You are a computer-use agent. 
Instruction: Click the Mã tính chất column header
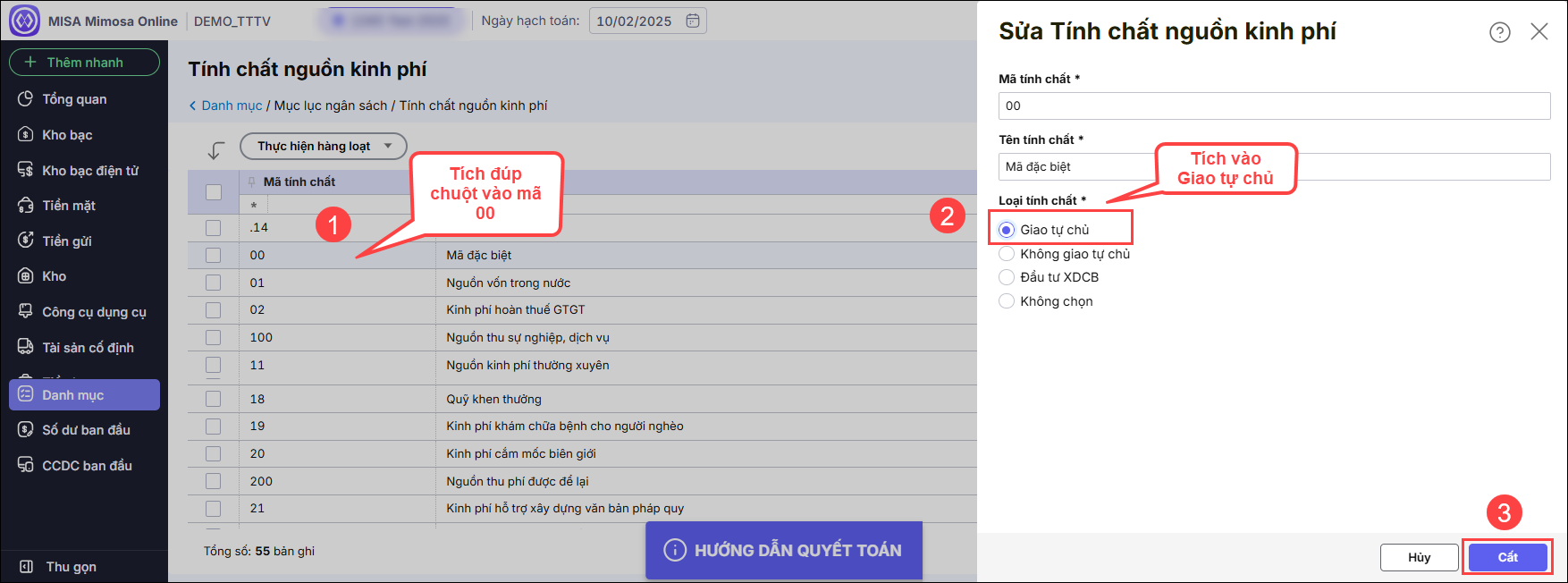click(x=299, y=182)
